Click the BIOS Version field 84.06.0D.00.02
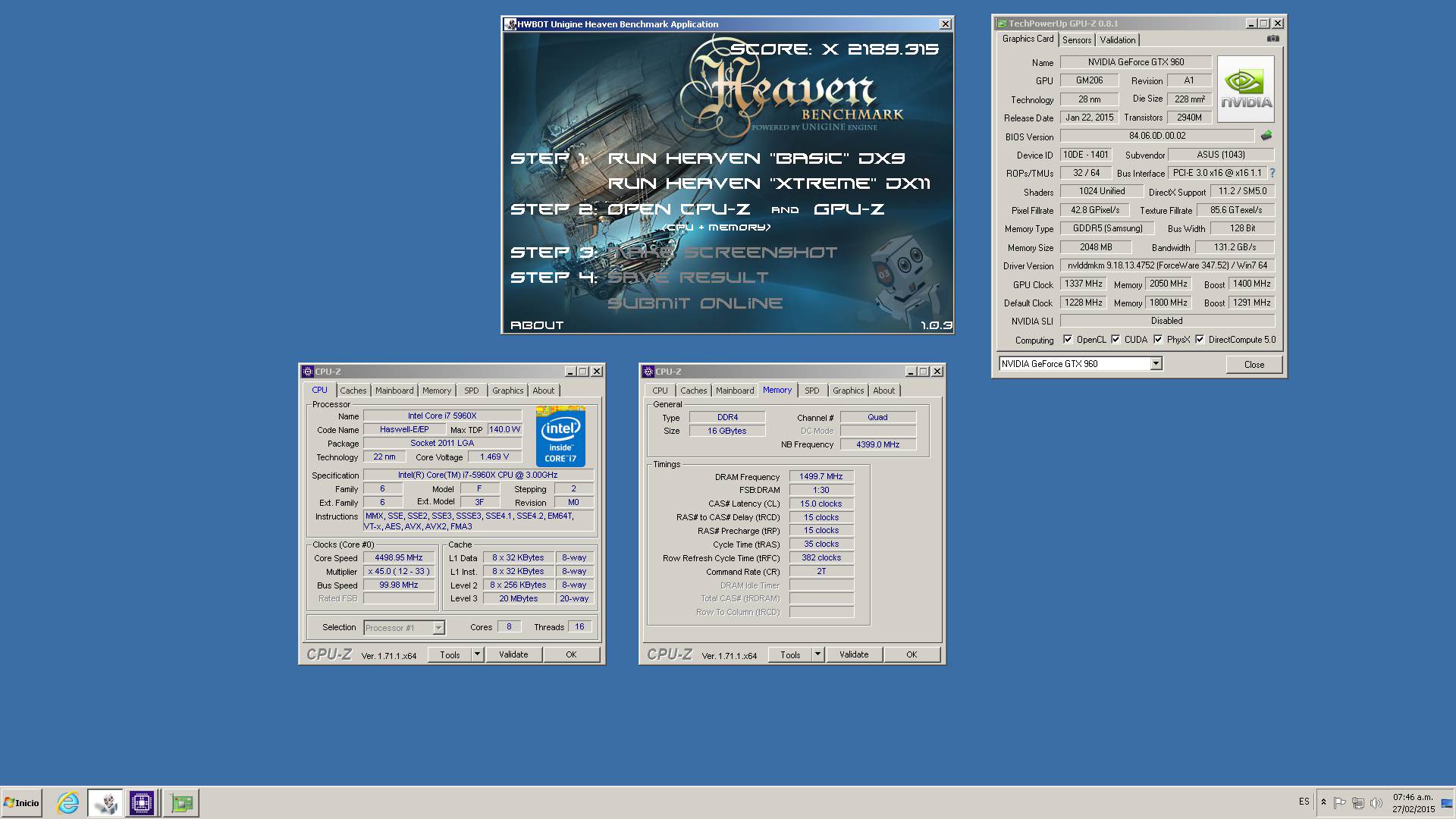The height and width of the screenshot is (819, 1456). [1157, 136]
